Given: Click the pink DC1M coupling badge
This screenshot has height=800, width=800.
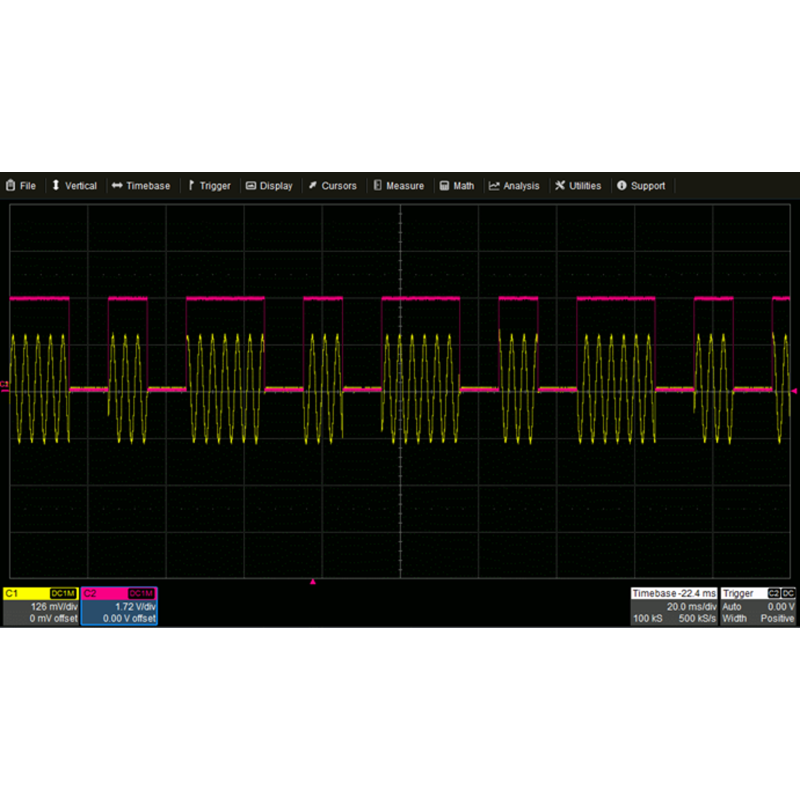Looking at the screenshot, I should (x=142, y=594).
